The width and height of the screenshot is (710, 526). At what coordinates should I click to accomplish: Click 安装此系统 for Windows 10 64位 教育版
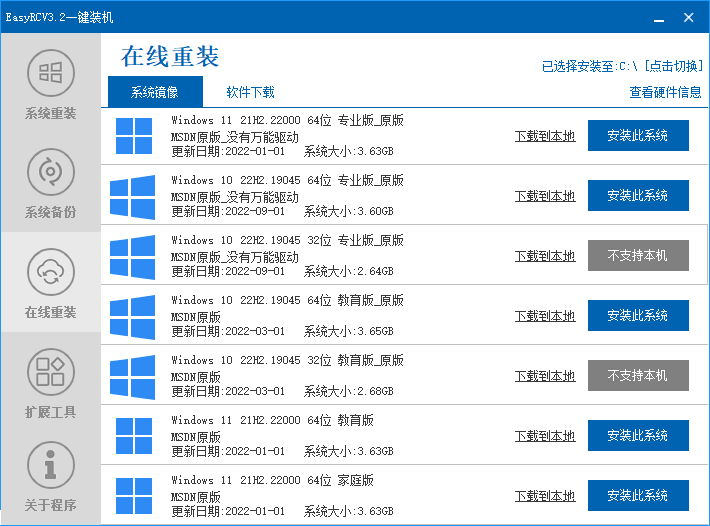click(638, 316)
